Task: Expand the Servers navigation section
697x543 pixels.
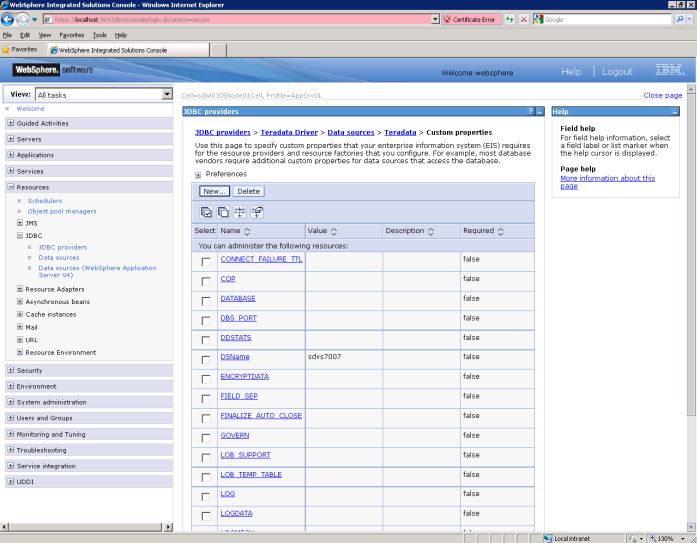Action: point(11,139)
